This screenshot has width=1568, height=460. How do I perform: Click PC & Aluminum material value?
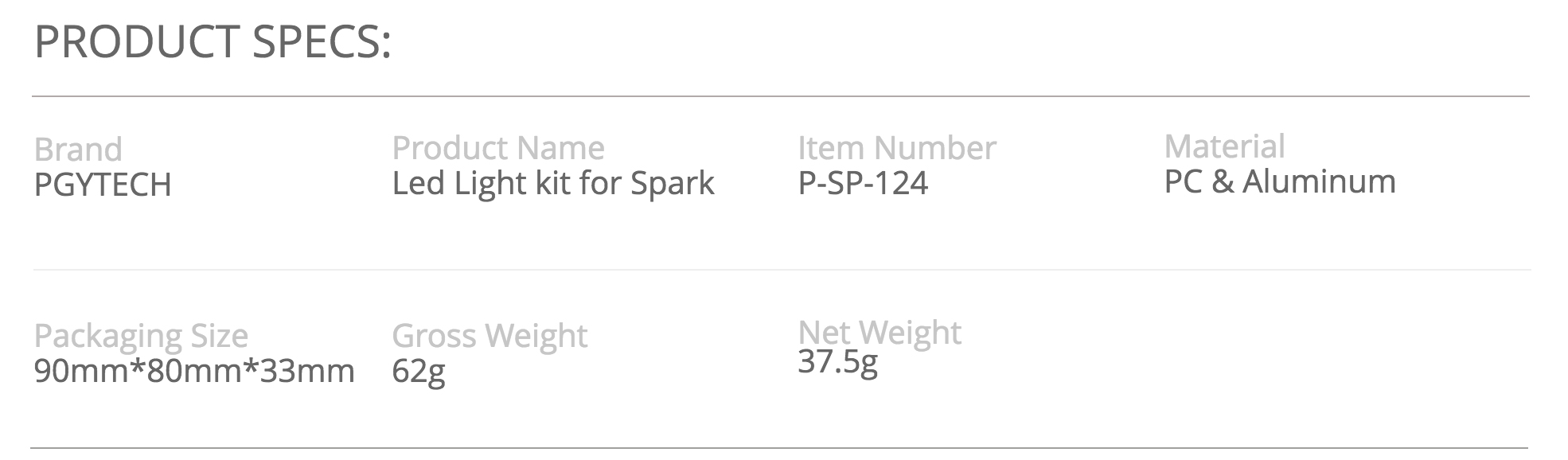[x=1280, y=181]
